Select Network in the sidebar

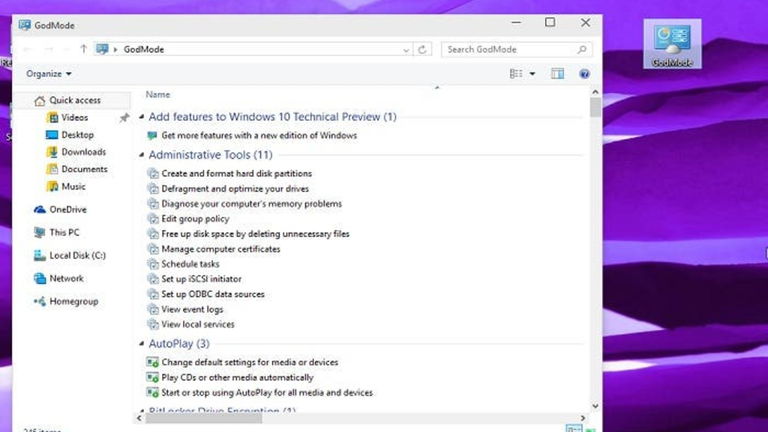point(59,279)
